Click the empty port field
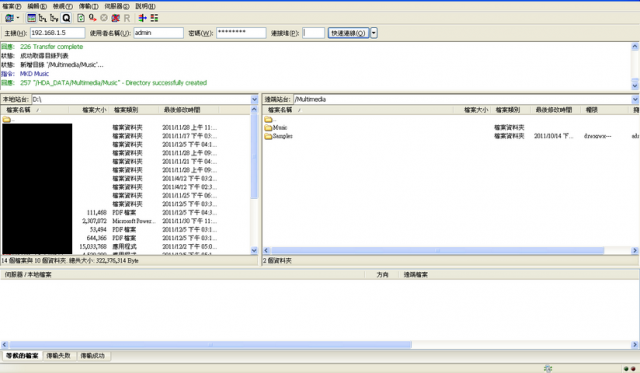 (313, 33)
